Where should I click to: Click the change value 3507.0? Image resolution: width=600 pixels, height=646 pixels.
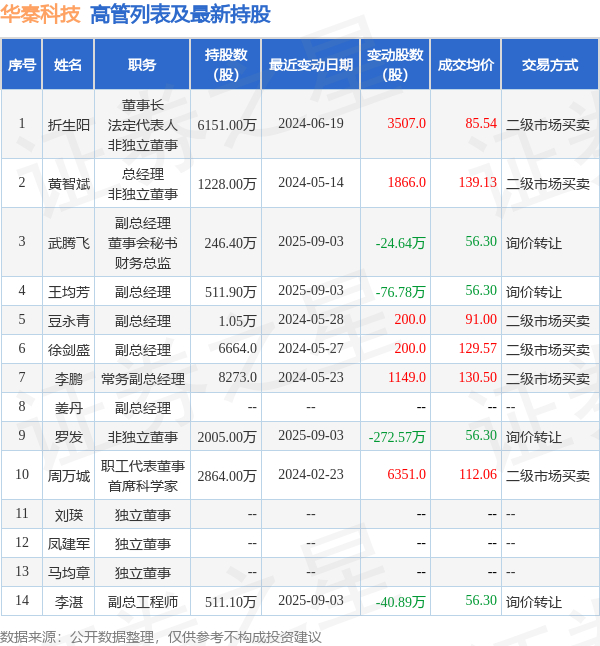(x=406, y=123)
